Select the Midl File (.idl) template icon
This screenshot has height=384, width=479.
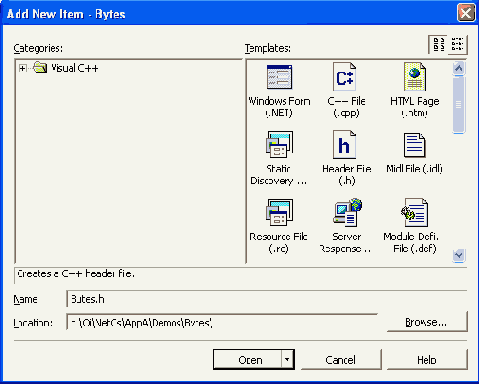414,145
